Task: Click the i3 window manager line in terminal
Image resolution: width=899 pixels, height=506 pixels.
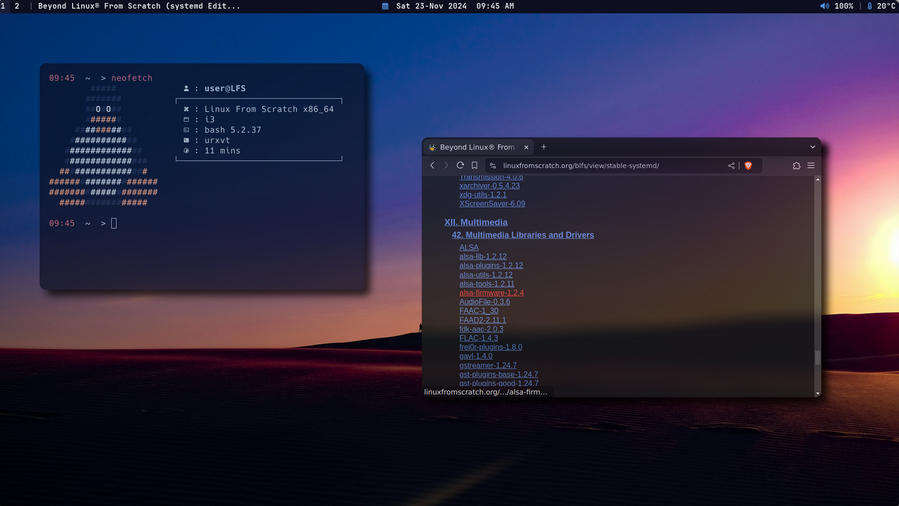Action: point(209,120)
